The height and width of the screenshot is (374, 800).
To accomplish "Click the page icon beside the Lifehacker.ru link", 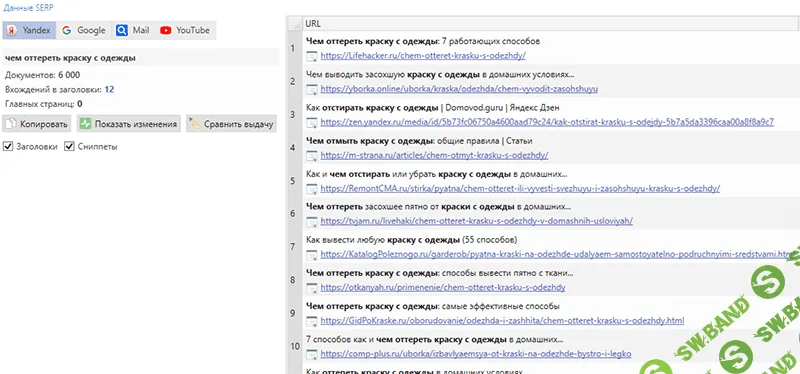I will 311,56.
